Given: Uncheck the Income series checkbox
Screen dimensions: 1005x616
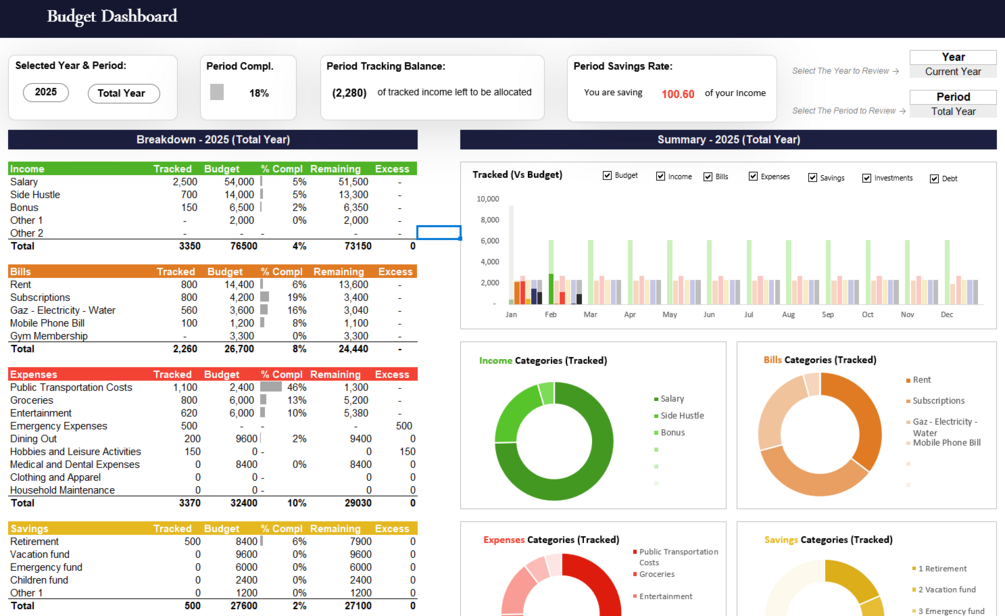Looking at the screenshot, I should [660, 176].
